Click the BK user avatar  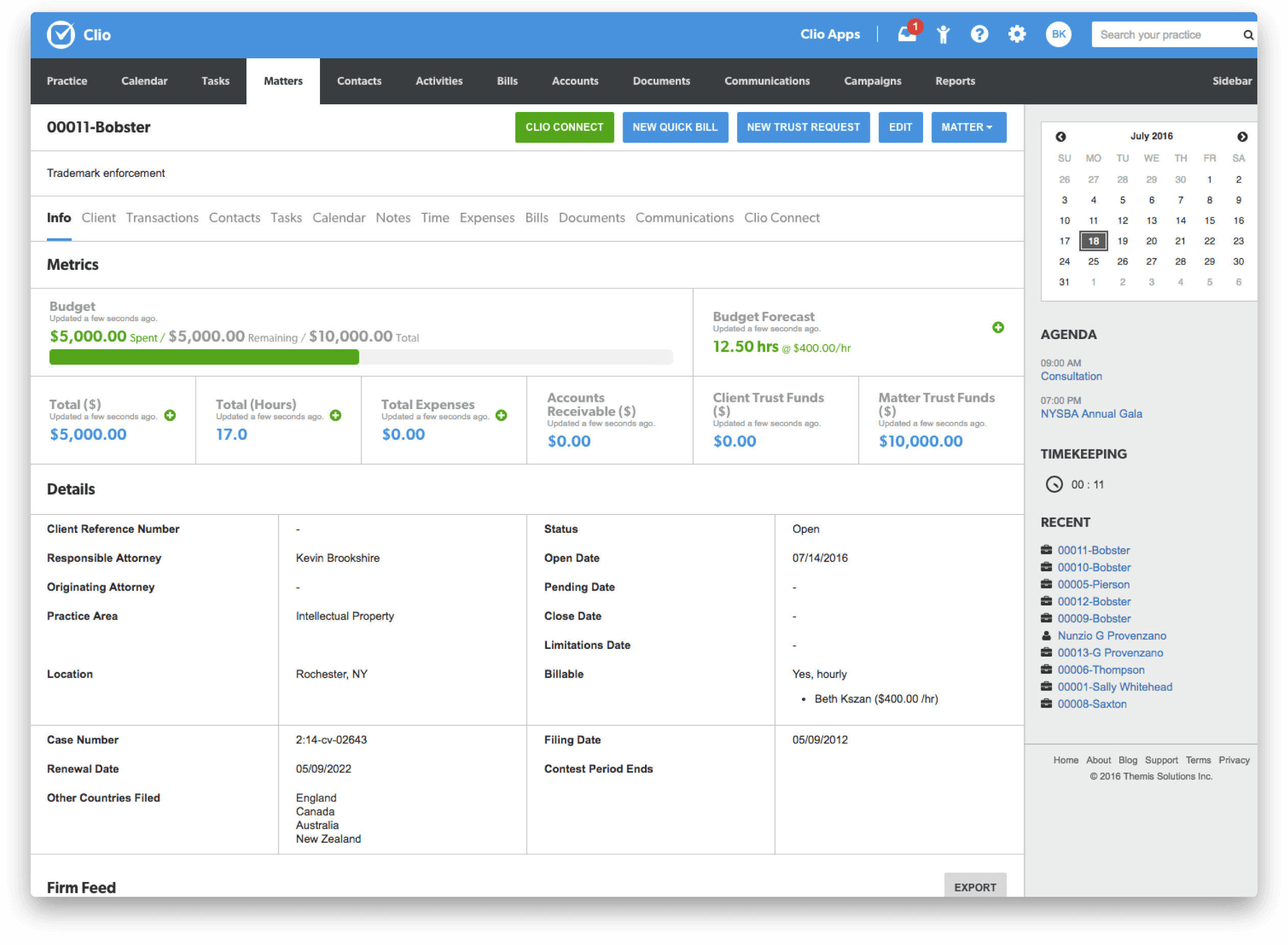coord(1058,34)
